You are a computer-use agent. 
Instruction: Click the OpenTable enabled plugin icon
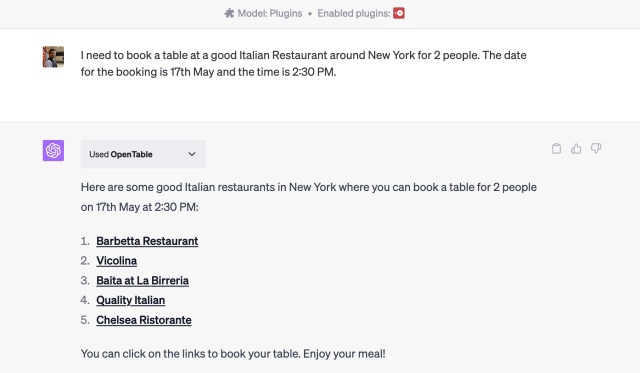[x=399, y=13]
